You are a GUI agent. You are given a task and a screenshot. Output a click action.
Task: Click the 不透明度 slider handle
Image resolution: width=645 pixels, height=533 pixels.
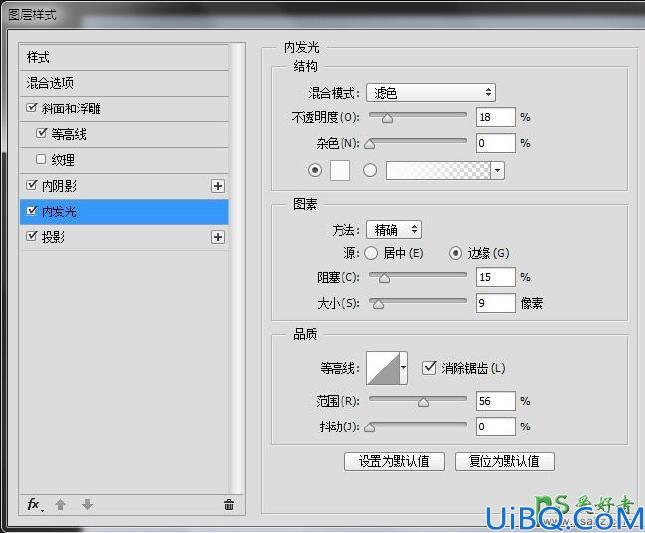tap(387, 119)
